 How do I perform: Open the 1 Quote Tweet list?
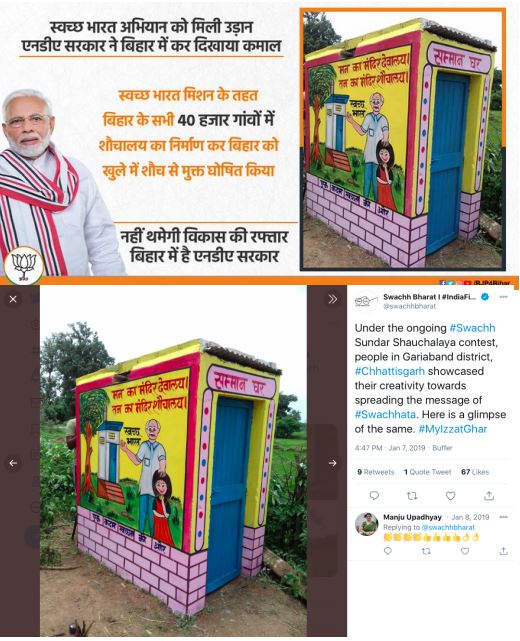tap(428, 472)
